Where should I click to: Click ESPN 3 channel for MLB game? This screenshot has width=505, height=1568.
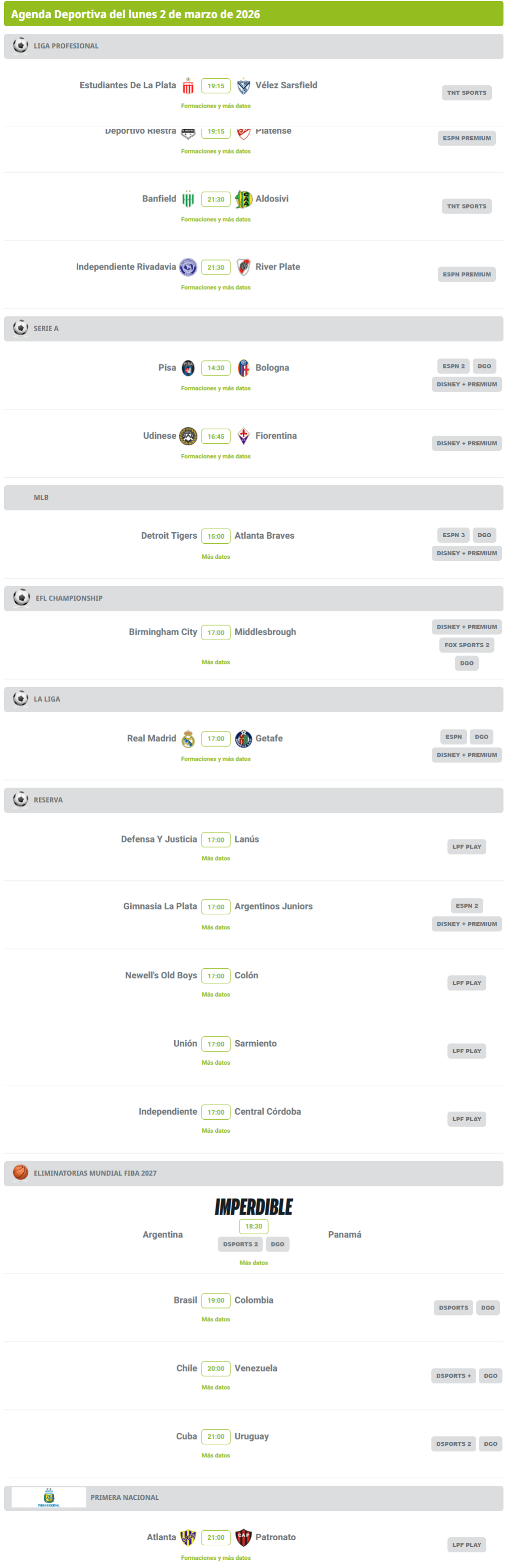point(453,535)
